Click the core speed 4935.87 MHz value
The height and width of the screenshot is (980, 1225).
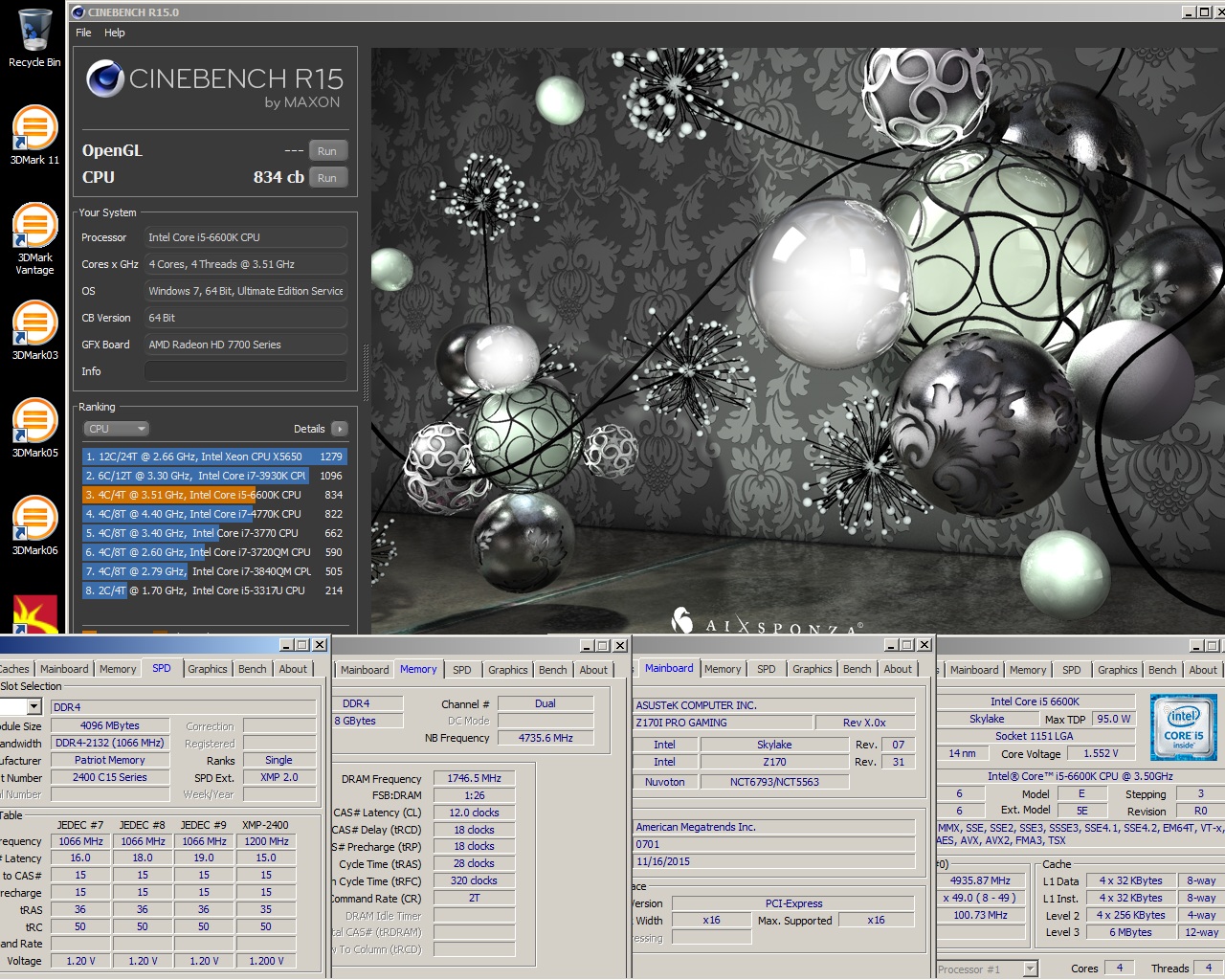(x=980, y=880)
